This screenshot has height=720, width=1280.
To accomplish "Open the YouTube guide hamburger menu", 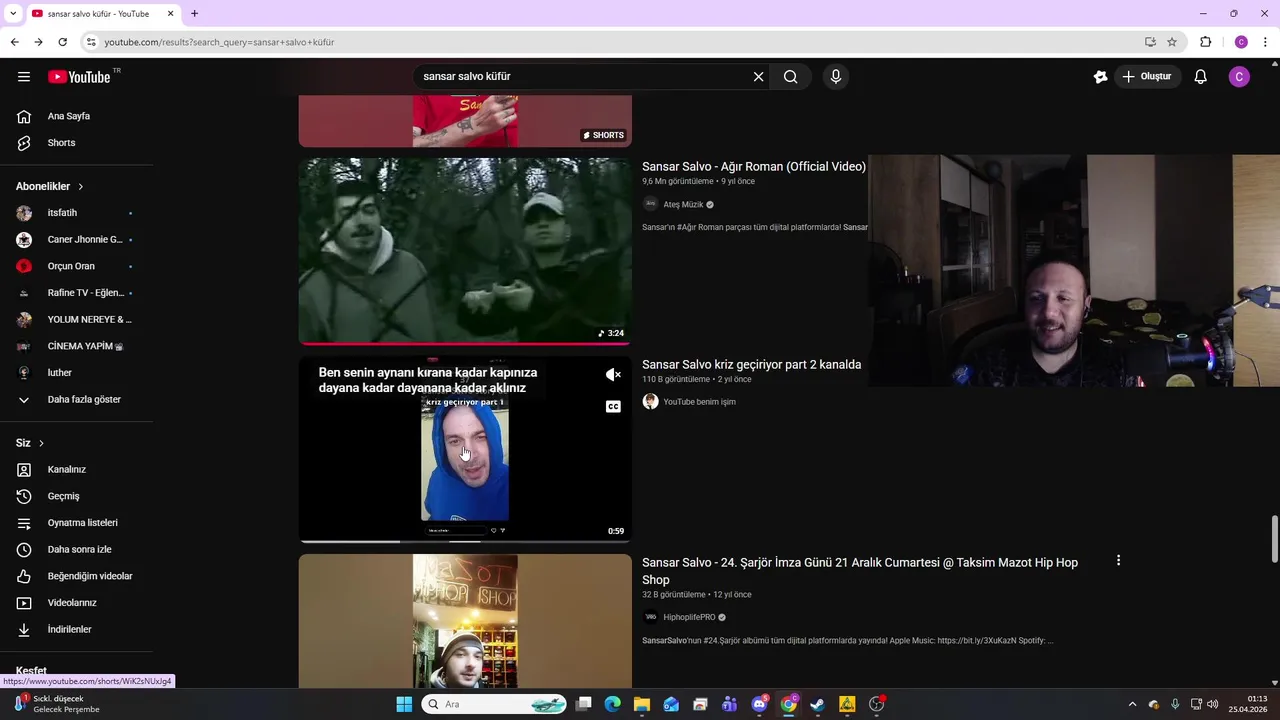I will (x=24, y=77).
